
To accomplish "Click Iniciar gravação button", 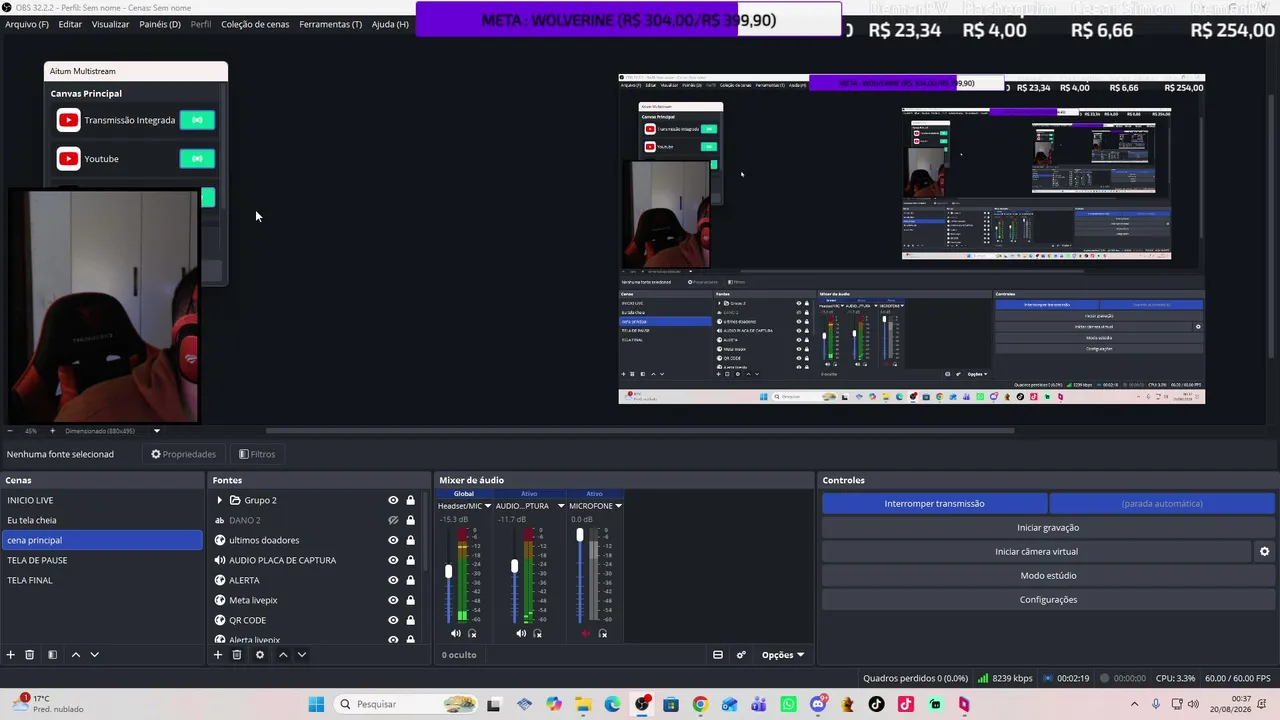I will pos(1048,527).
